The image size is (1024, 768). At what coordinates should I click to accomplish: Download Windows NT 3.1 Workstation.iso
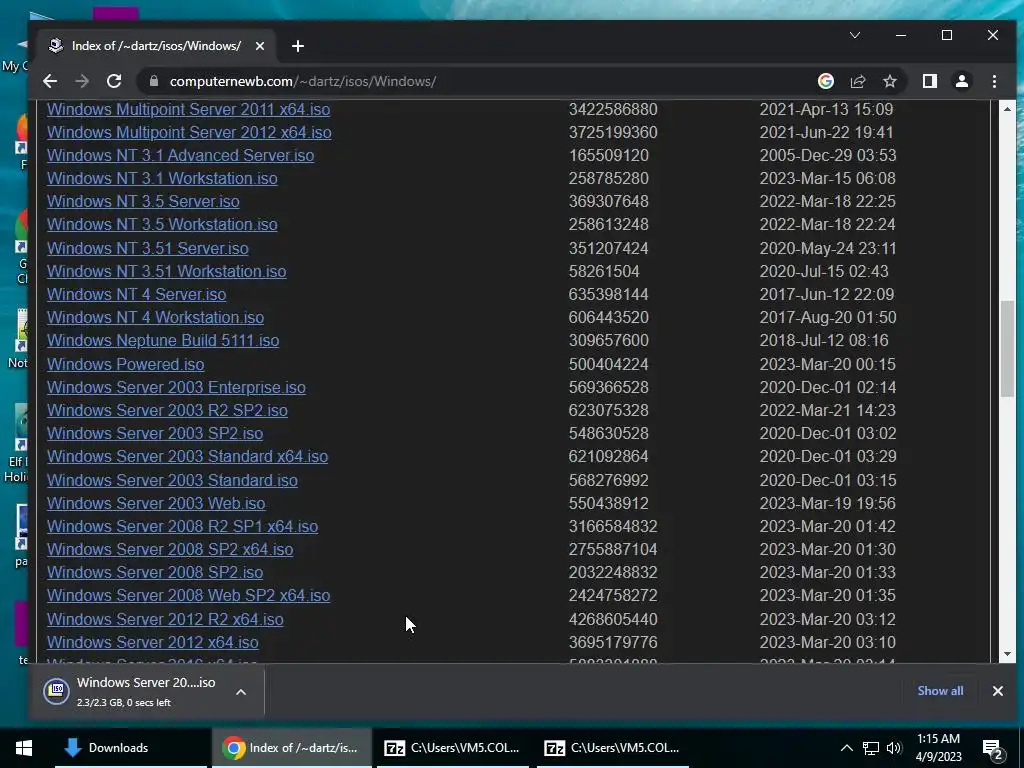click(162, 178)
